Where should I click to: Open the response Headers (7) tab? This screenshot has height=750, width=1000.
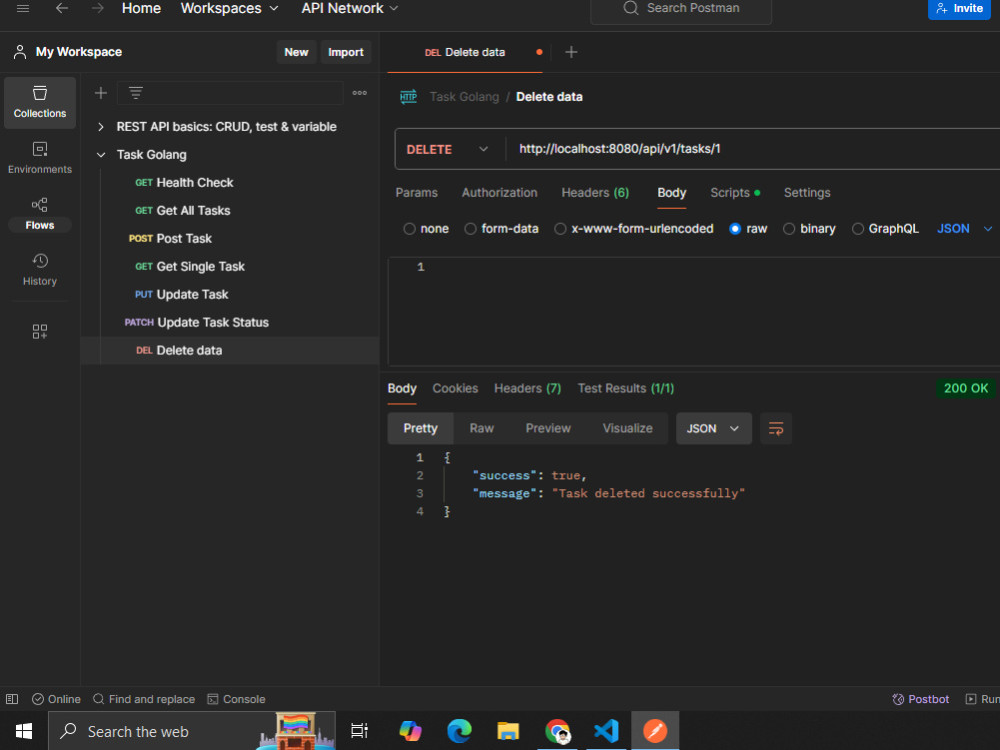click(527, 388)
